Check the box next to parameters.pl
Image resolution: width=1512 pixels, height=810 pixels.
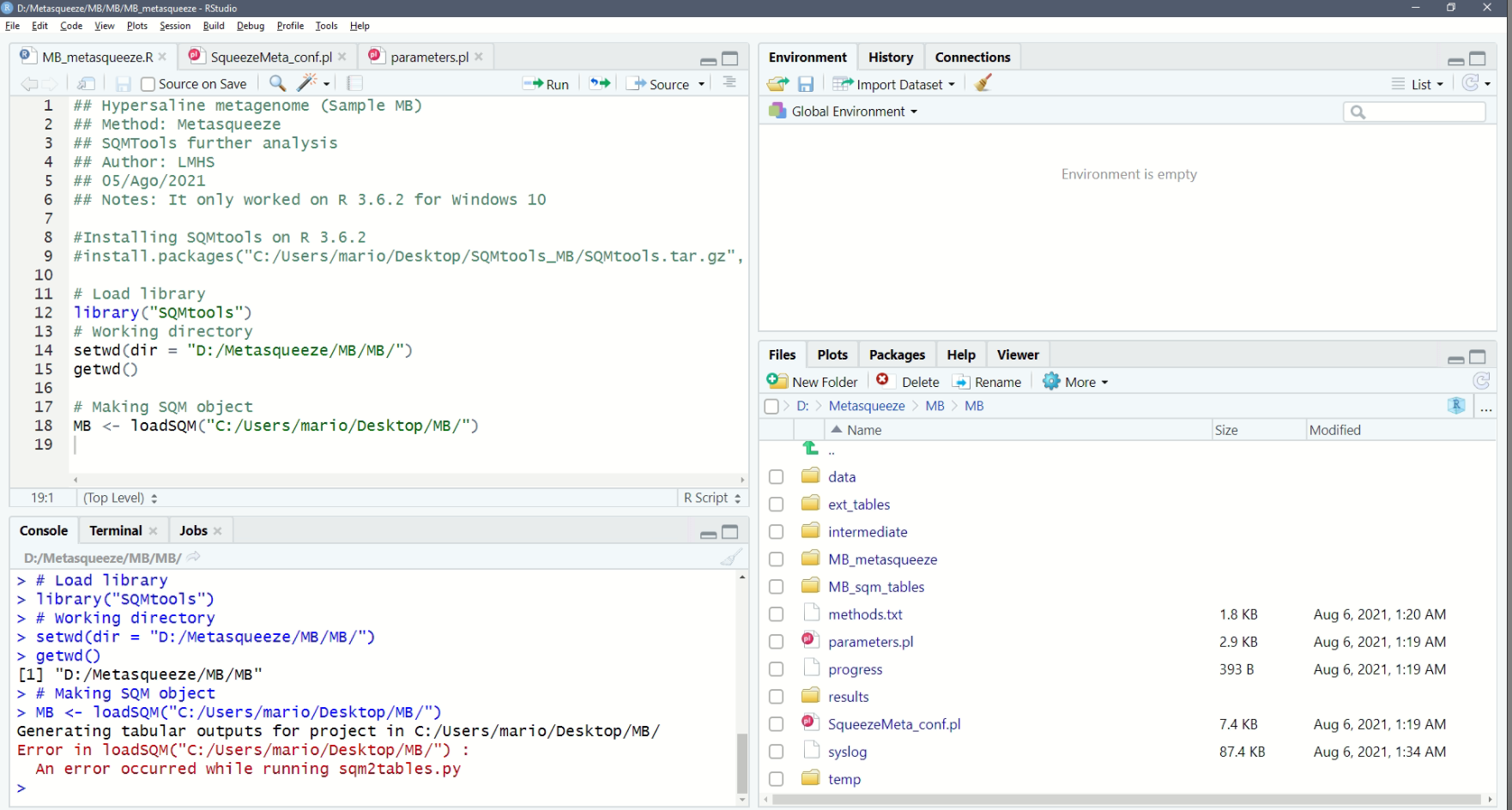776,641
